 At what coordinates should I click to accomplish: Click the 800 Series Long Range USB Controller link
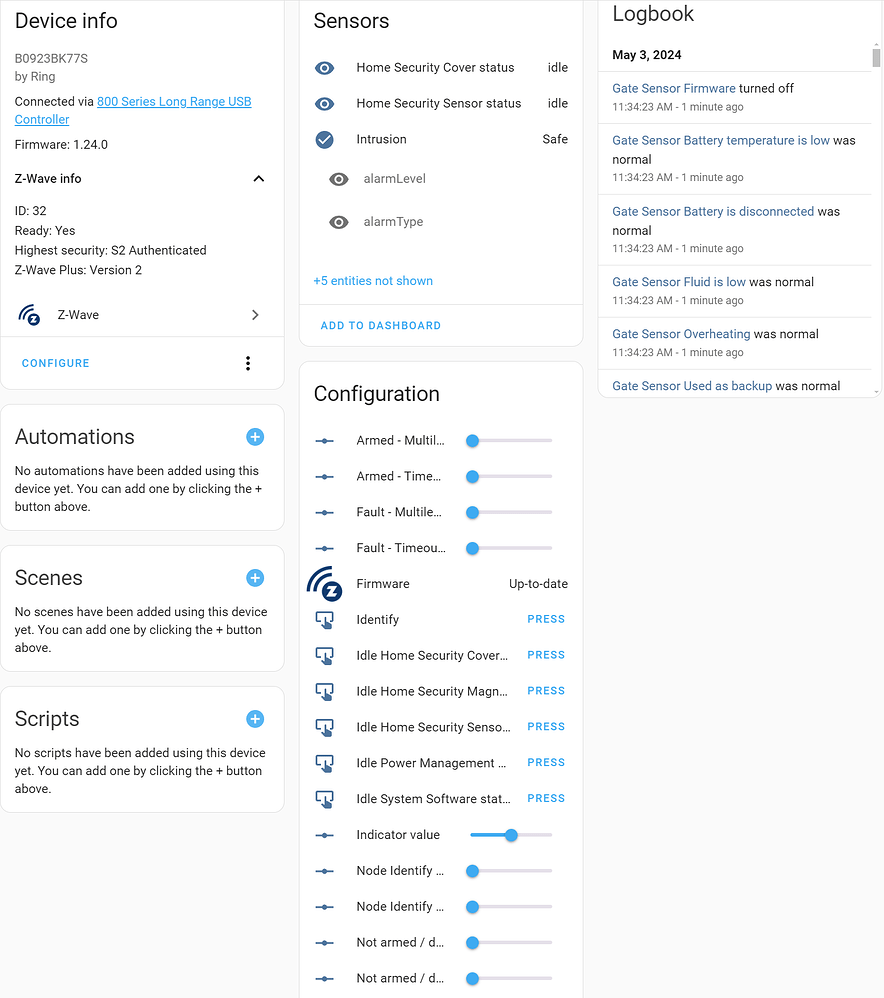173,102
